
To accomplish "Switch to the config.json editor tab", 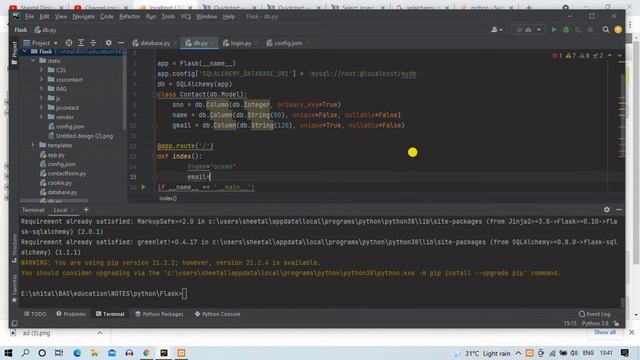I will 287,43.
